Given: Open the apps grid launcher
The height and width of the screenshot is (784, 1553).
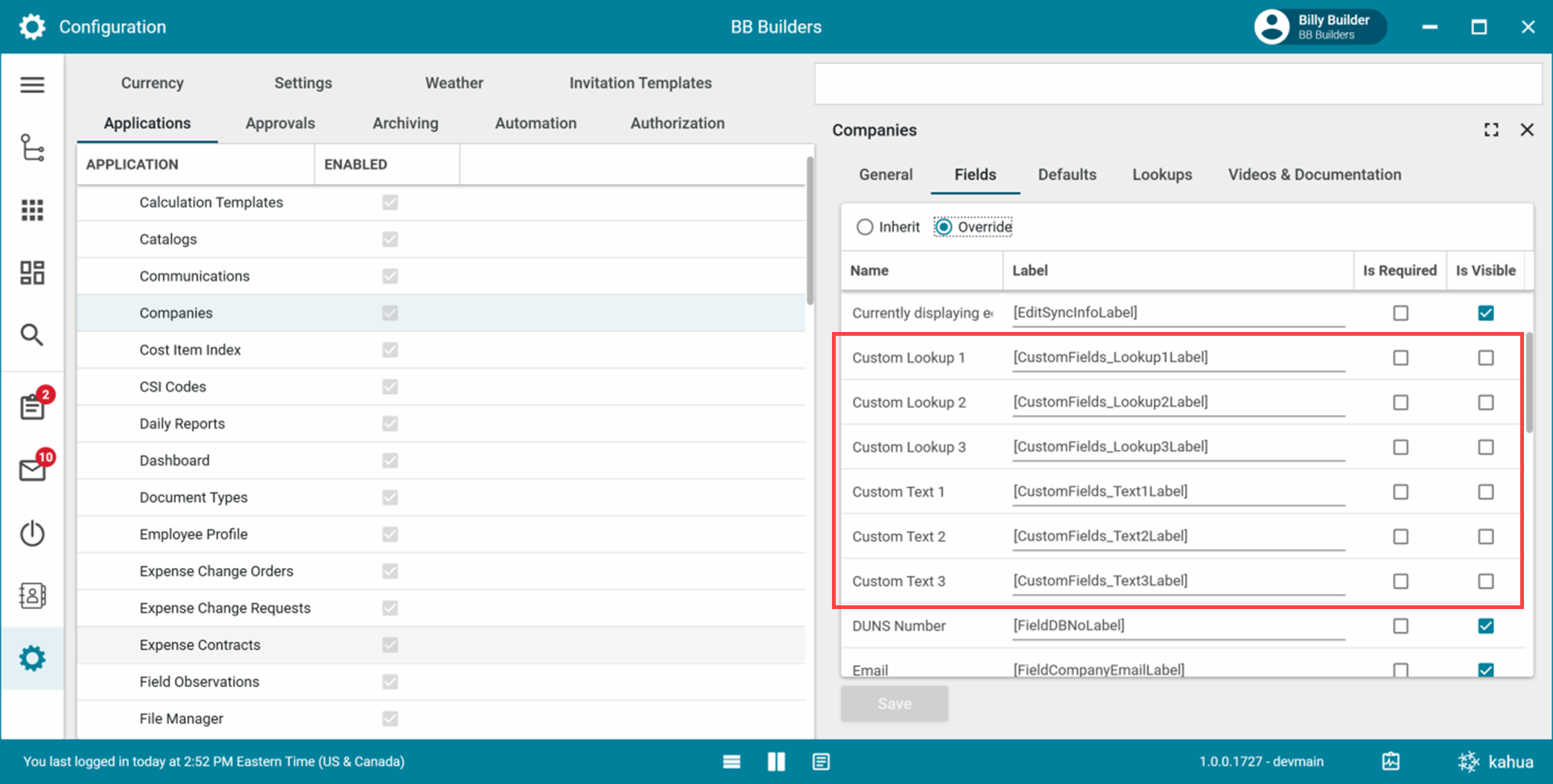Looking at the screenshot, I should pyautogui.click(x=32, y=210).
